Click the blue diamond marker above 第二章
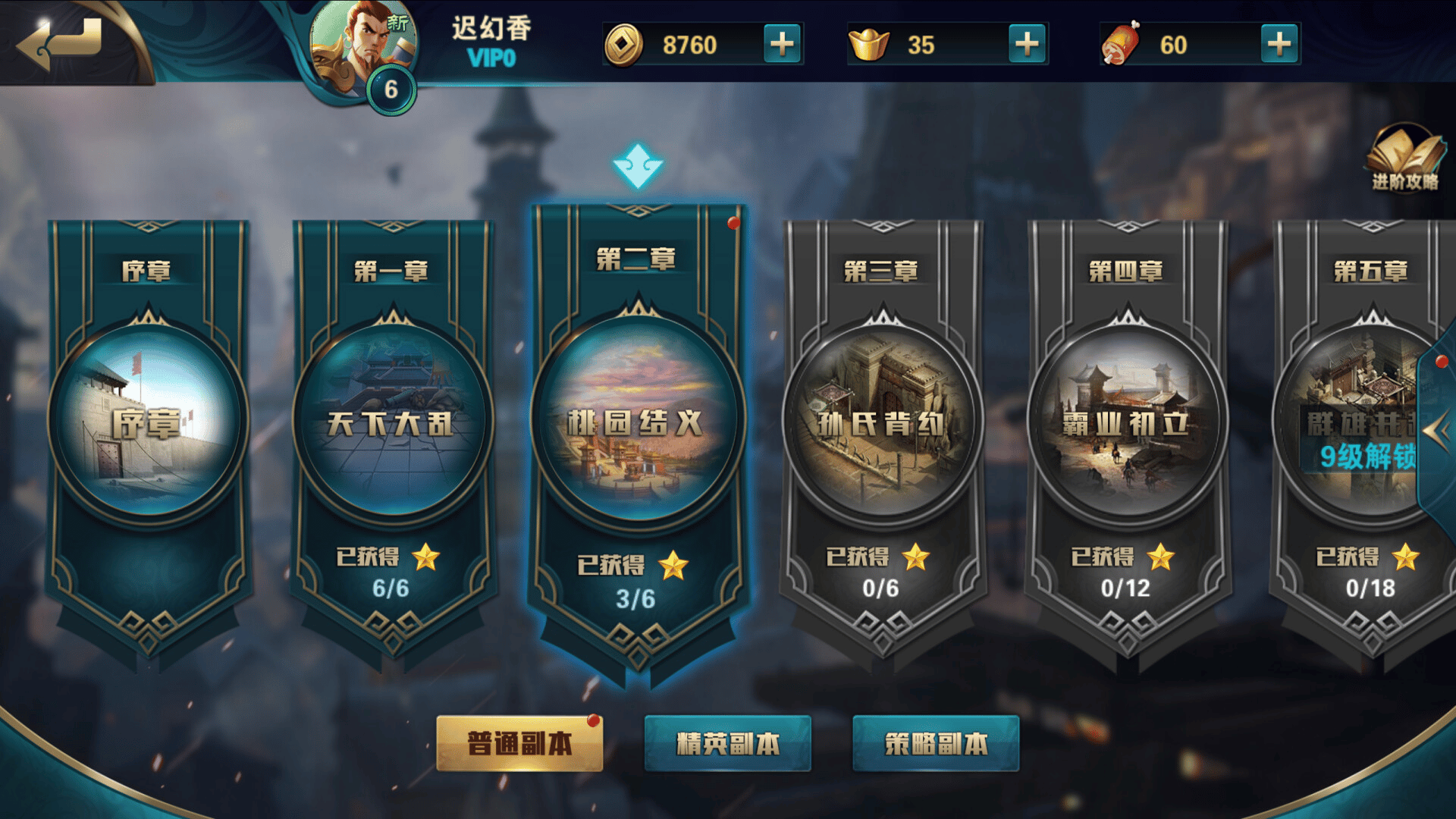Screen dimensions: 1456x819 coord(638,165)
